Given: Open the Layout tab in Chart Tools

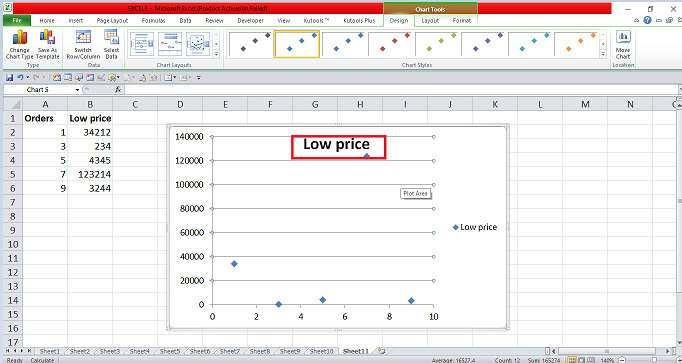Looking at the screenshot, I should [430, 20].
